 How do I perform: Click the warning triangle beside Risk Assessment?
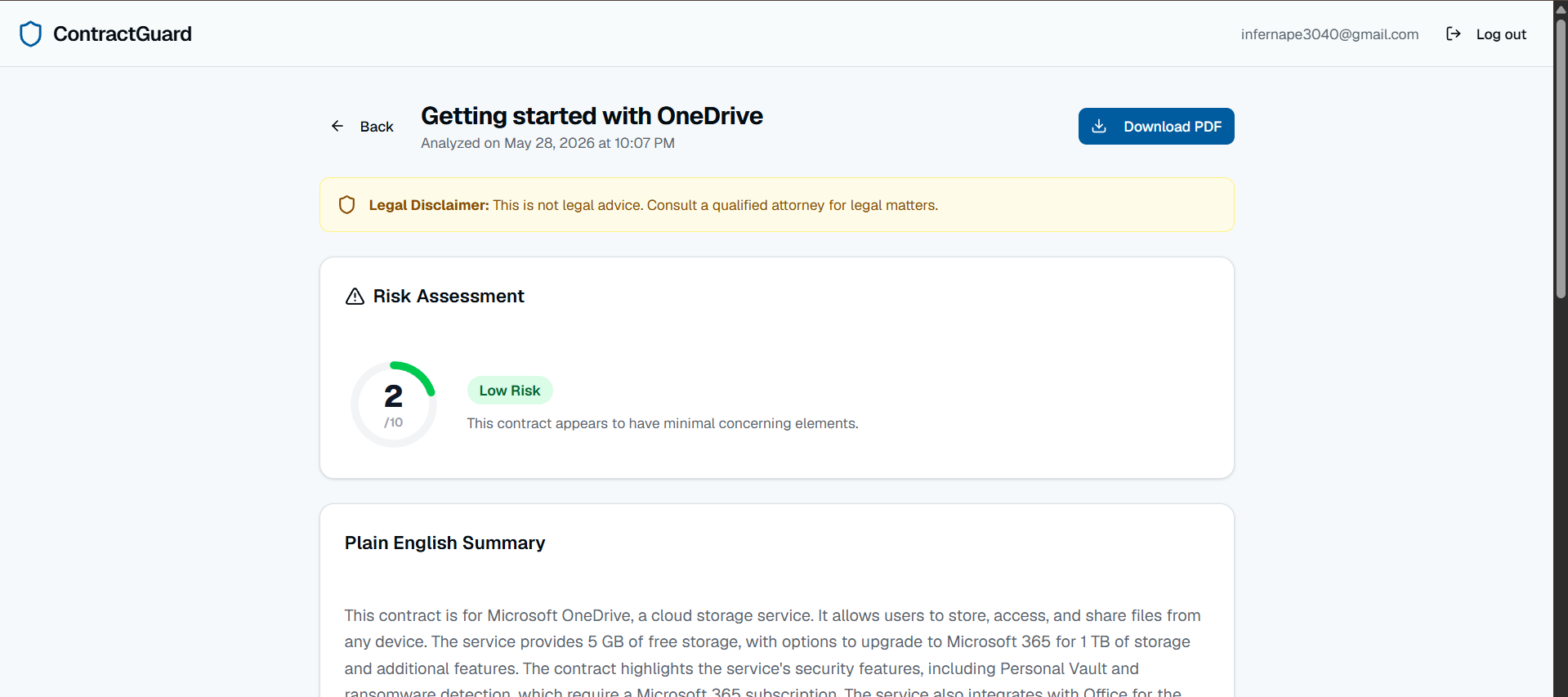(355, 296)
